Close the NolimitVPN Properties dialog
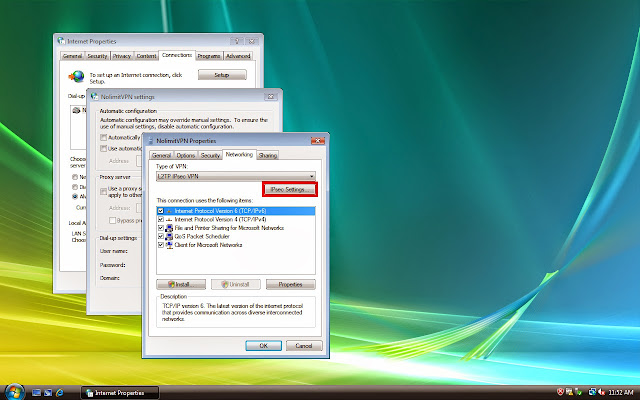This screenshot has height=400, width=640. (x=318, y=141)
